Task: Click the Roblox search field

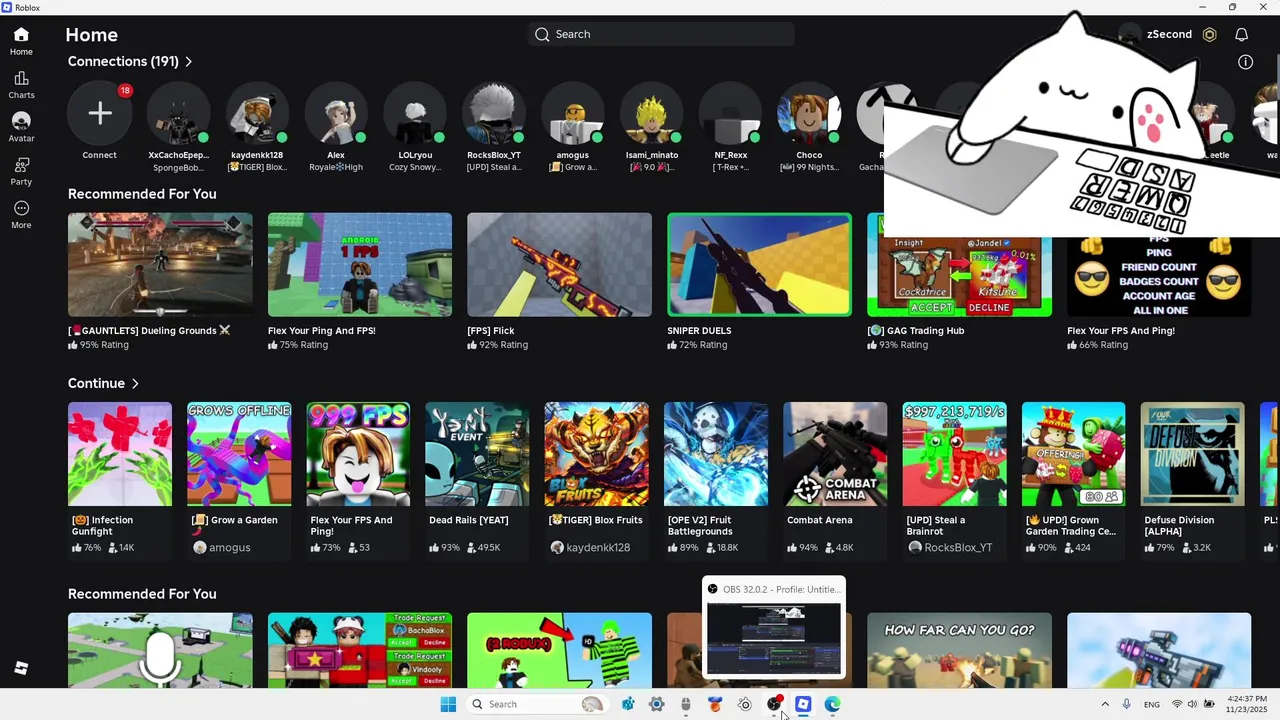Action: tap(661, 34)
